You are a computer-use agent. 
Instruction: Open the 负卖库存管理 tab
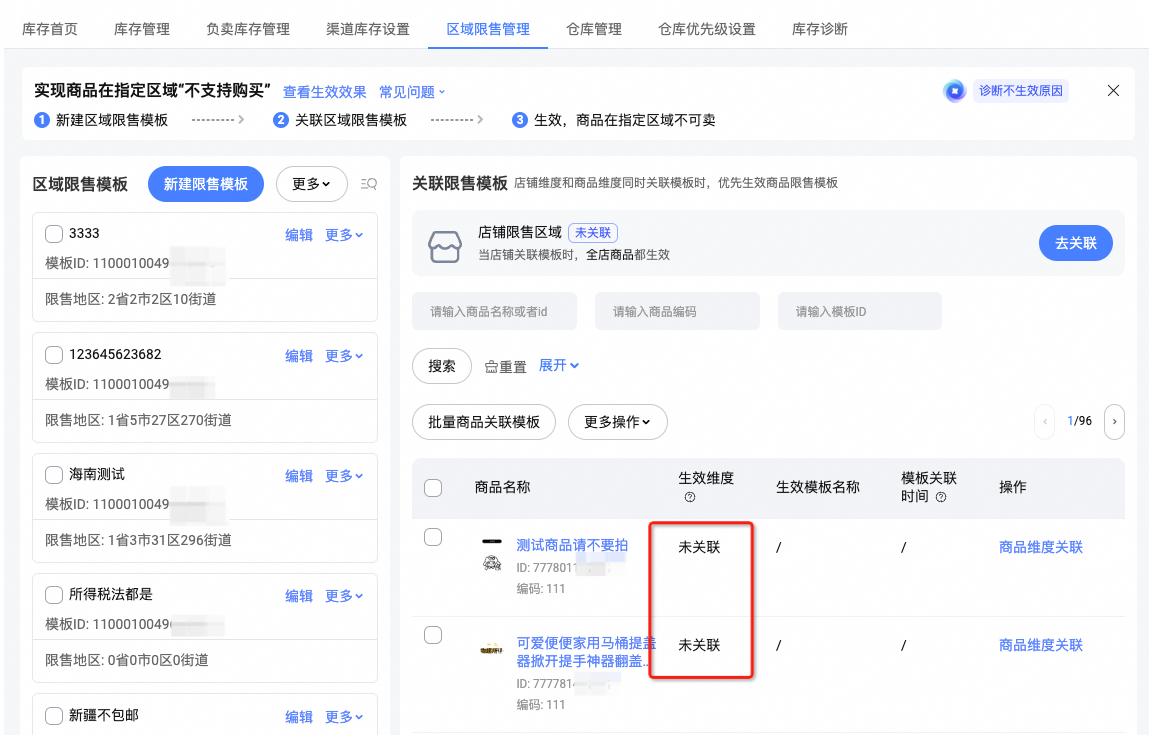(x=248, y=29)
